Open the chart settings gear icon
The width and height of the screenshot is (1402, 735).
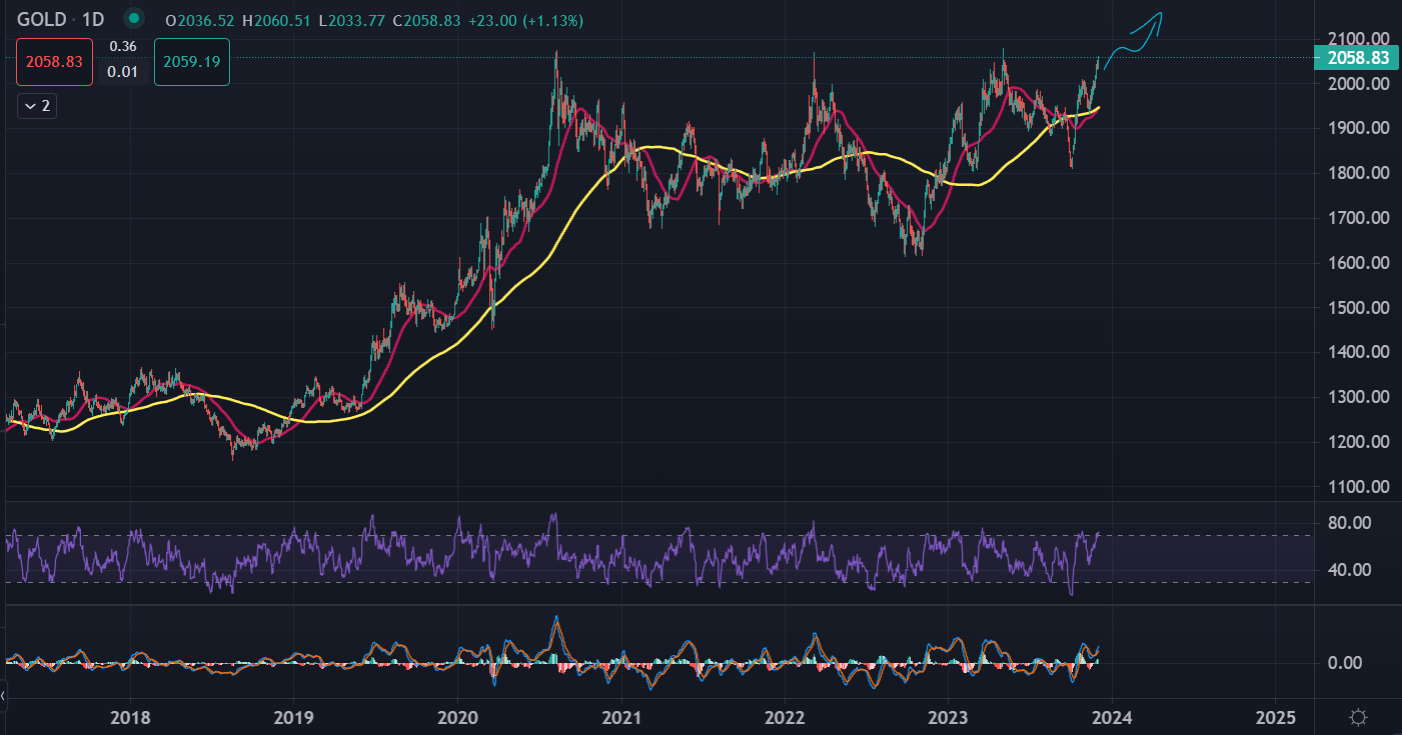pos(1358,717)
